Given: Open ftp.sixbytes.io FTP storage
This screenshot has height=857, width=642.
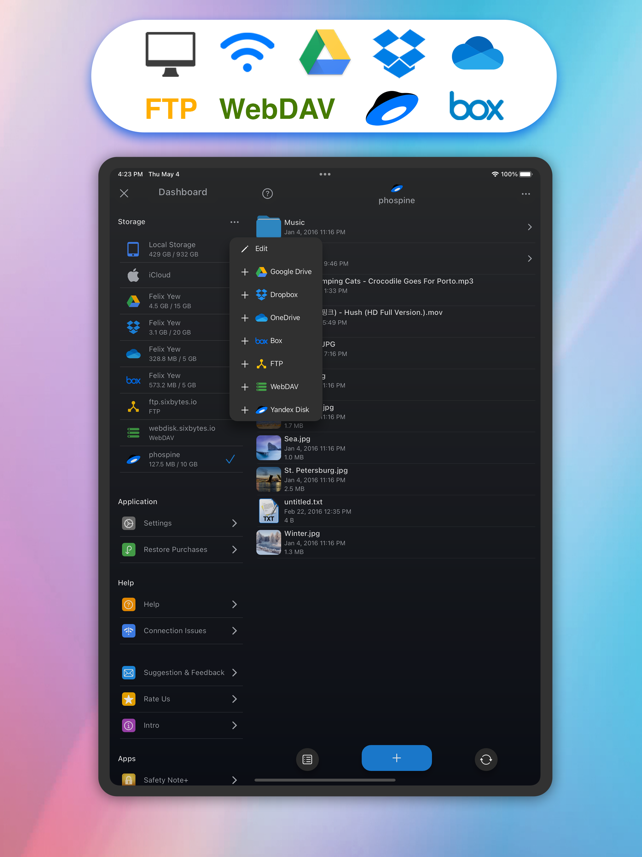Looking at the screenshot, I should pos(181,406).
